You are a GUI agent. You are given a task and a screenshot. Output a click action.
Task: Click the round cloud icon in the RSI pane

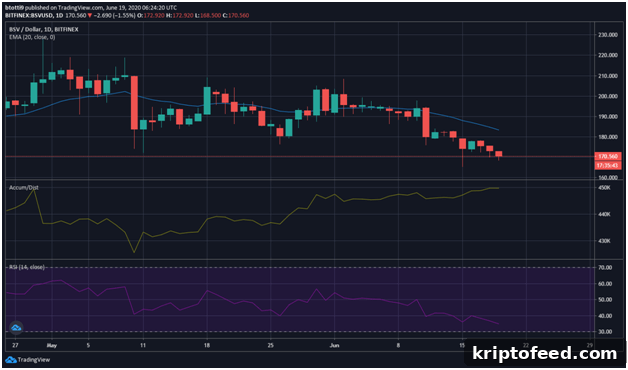click(16, 328)
